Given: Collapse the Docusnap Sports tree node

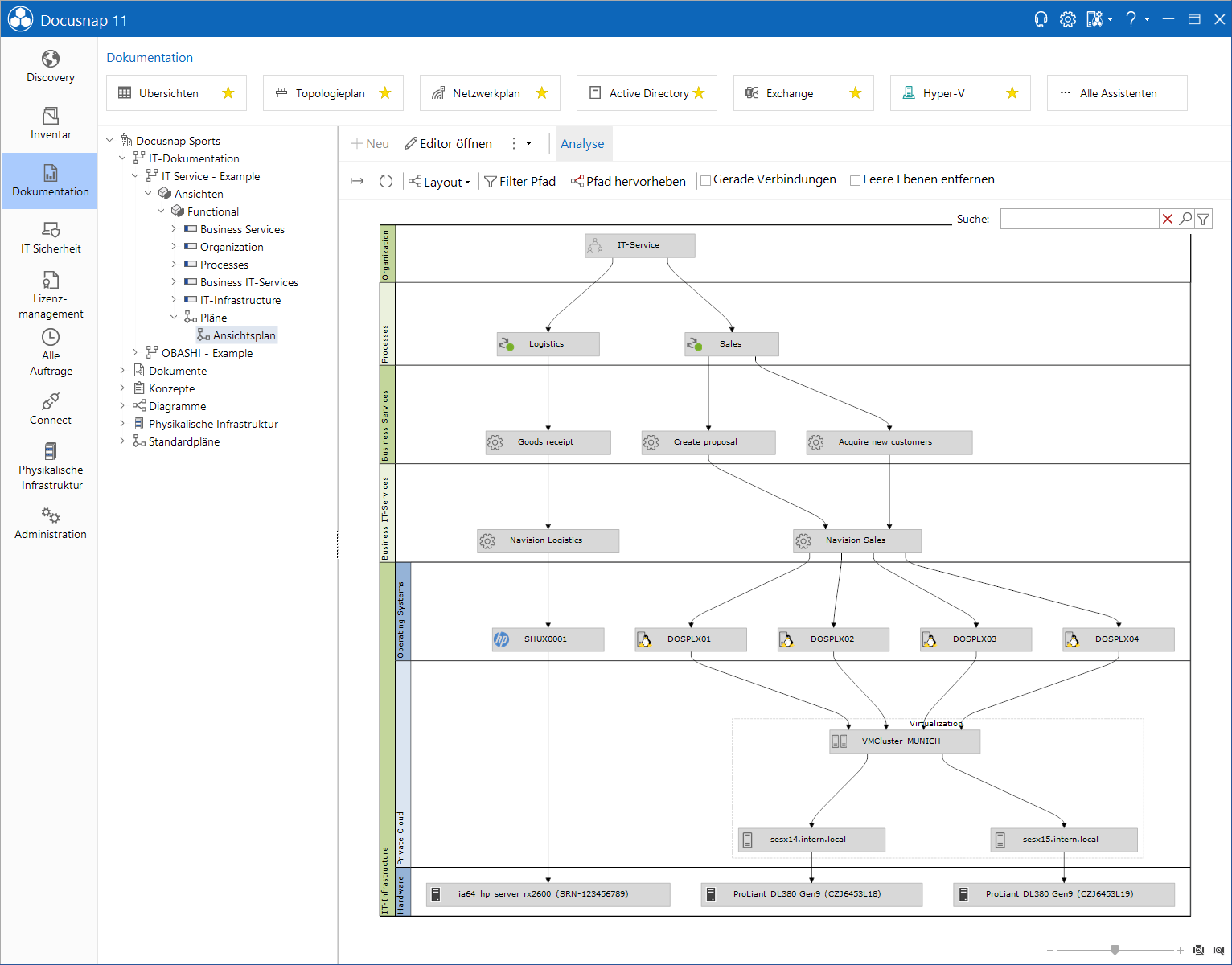Looking at the screenshot, I should pos(109,140).
